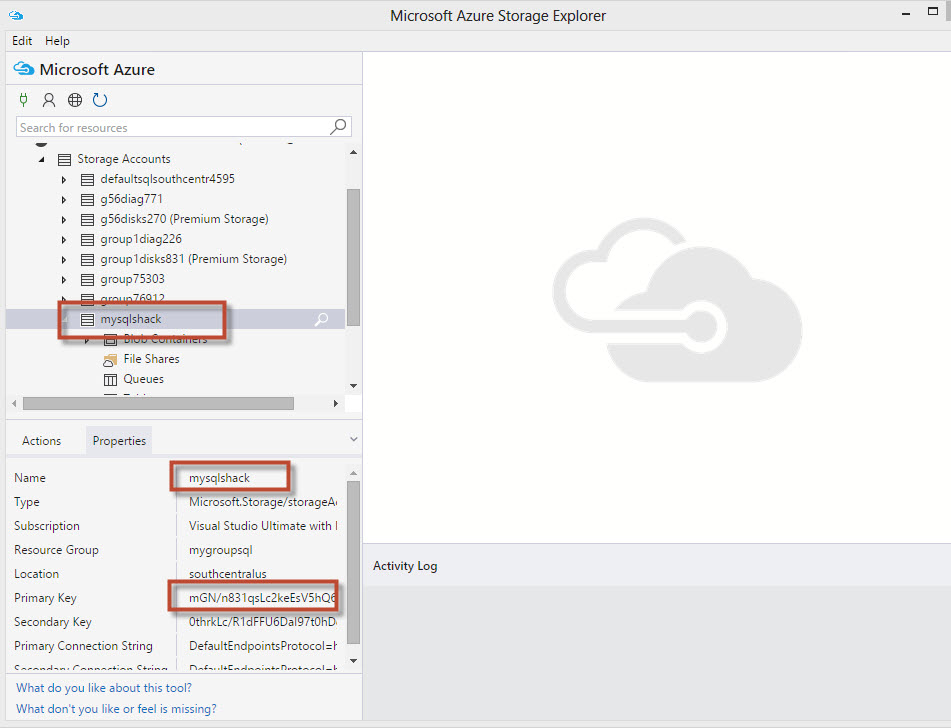The height and width of the screenshot is (728, 951).
Task: Click the Queues table icon
Action: pyautogui.click(x=110, y=379)
